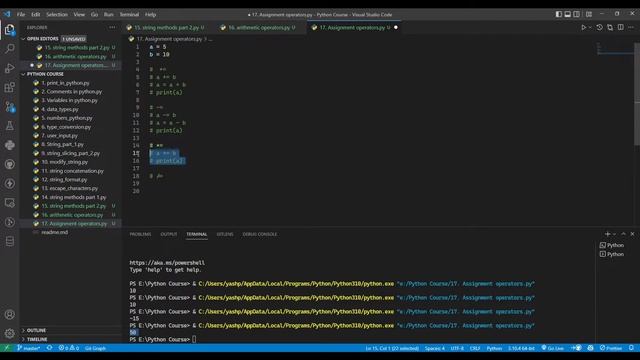Open 12. string_format.py in explorer

tap(64, 180)
